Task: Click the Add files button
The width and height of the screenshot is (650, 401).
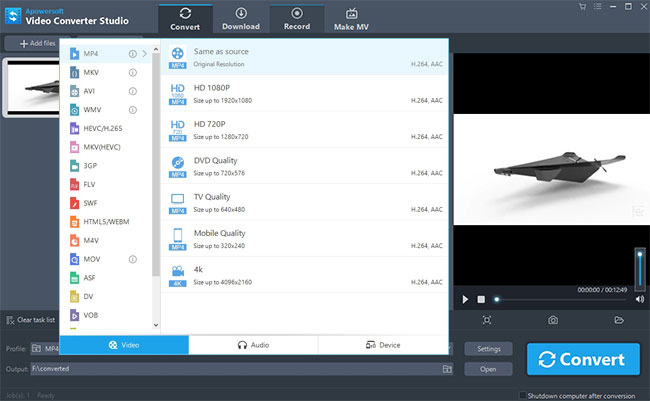Action: click(x=37, y=43)
